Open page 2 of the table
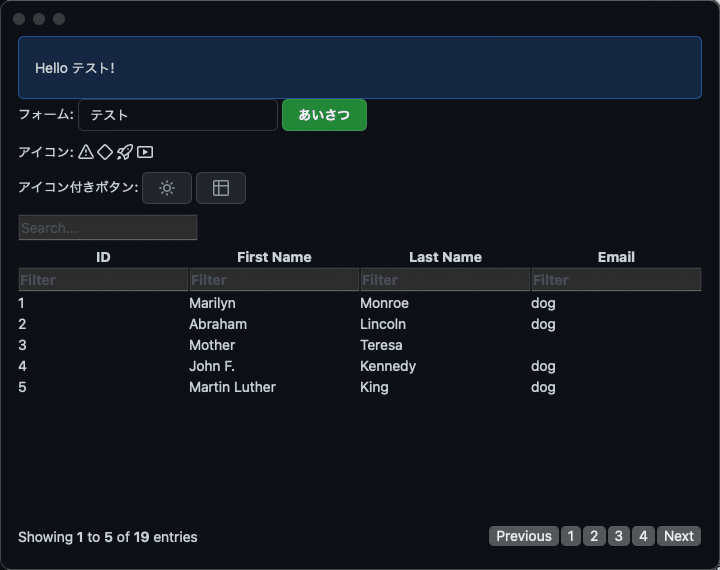The height and width of the screenshot is (570, 720). pyautogui.click(x=594, y=536)
